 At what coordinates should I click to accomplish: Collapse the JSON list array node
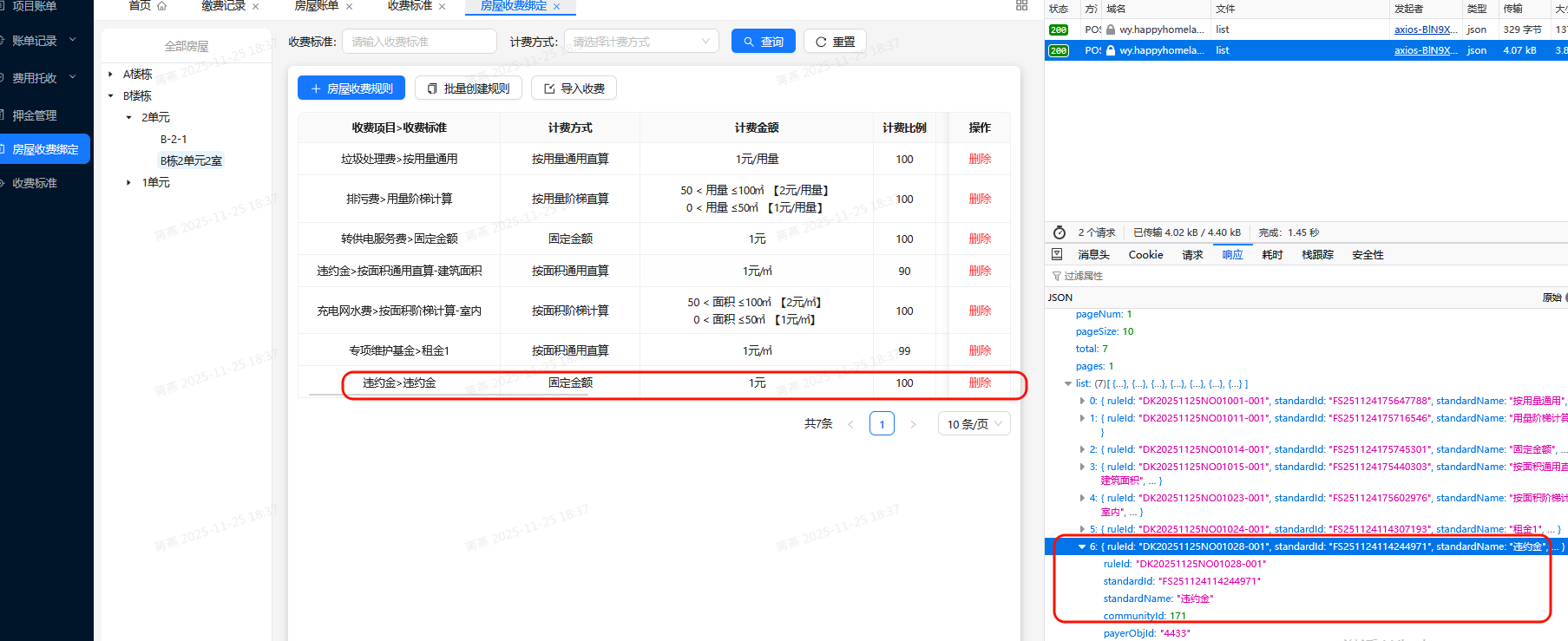click(1068, 383)
